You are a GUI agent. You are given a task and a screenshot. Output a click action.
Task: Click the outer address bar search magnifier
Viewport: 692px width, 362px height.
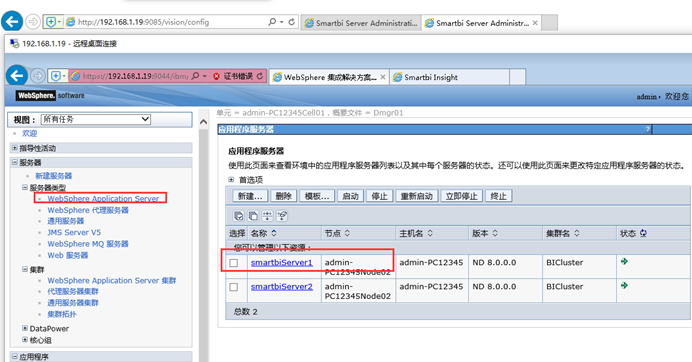pyautogui.click(x=272, y=22)
